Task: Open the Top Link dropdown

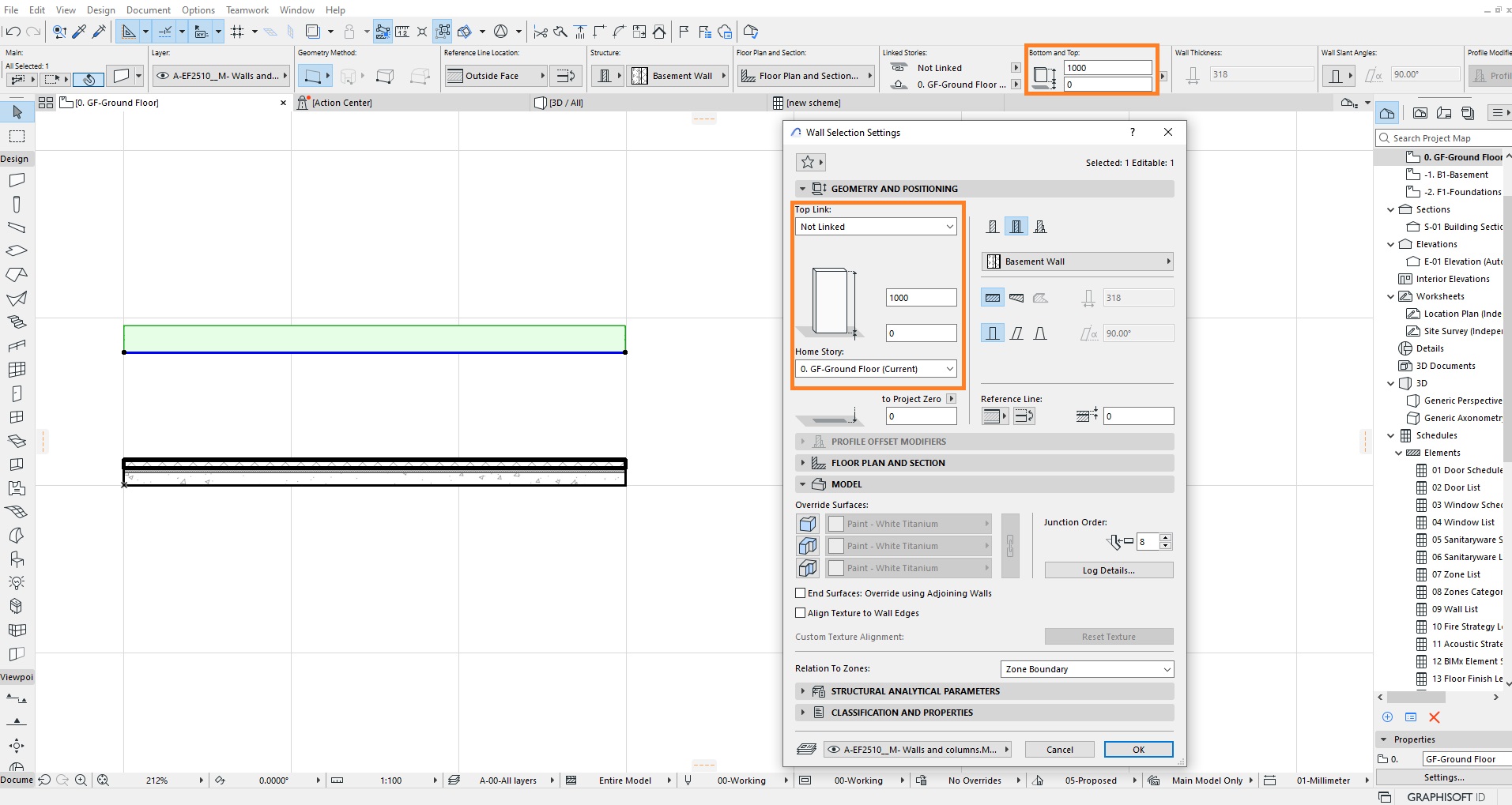Action: [x=876, y=227]
